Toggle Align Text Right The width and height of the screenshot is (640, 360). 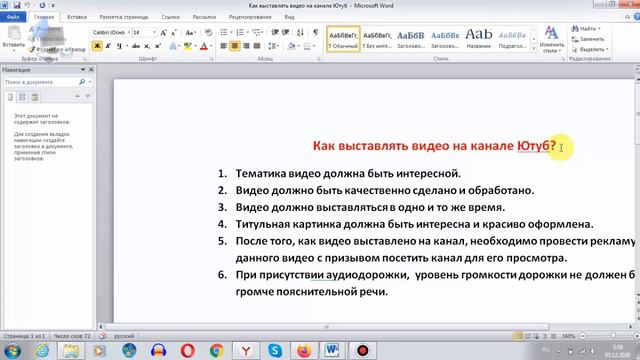click(246, 46)
